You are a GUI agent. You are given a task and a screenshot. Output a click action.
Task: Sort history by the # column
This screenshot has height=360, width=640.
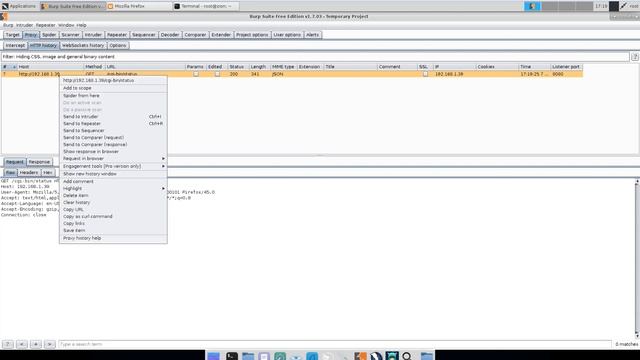[x=9, y=67]
